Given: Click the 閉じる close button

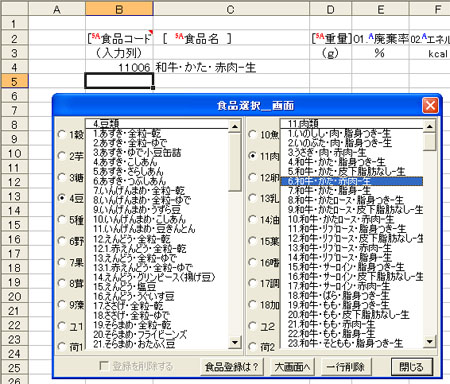Looking at the screenshot, I should coord(412,367).
